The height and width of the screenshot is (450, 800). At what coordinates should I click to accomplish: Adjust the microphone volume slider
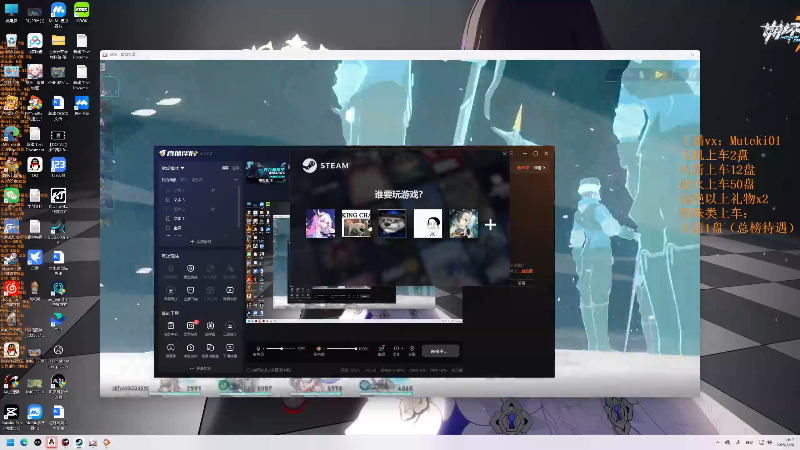coord(282,348)
